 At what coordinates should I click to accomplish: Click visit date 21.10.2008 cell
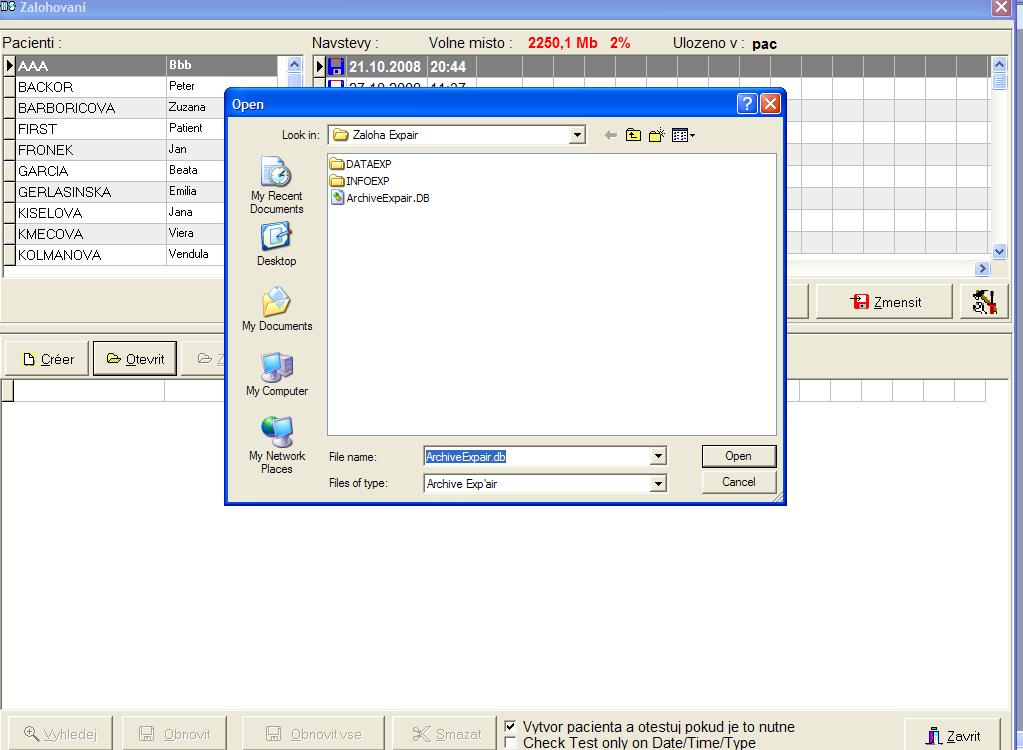pyautogui.click(x=385, y=67)
